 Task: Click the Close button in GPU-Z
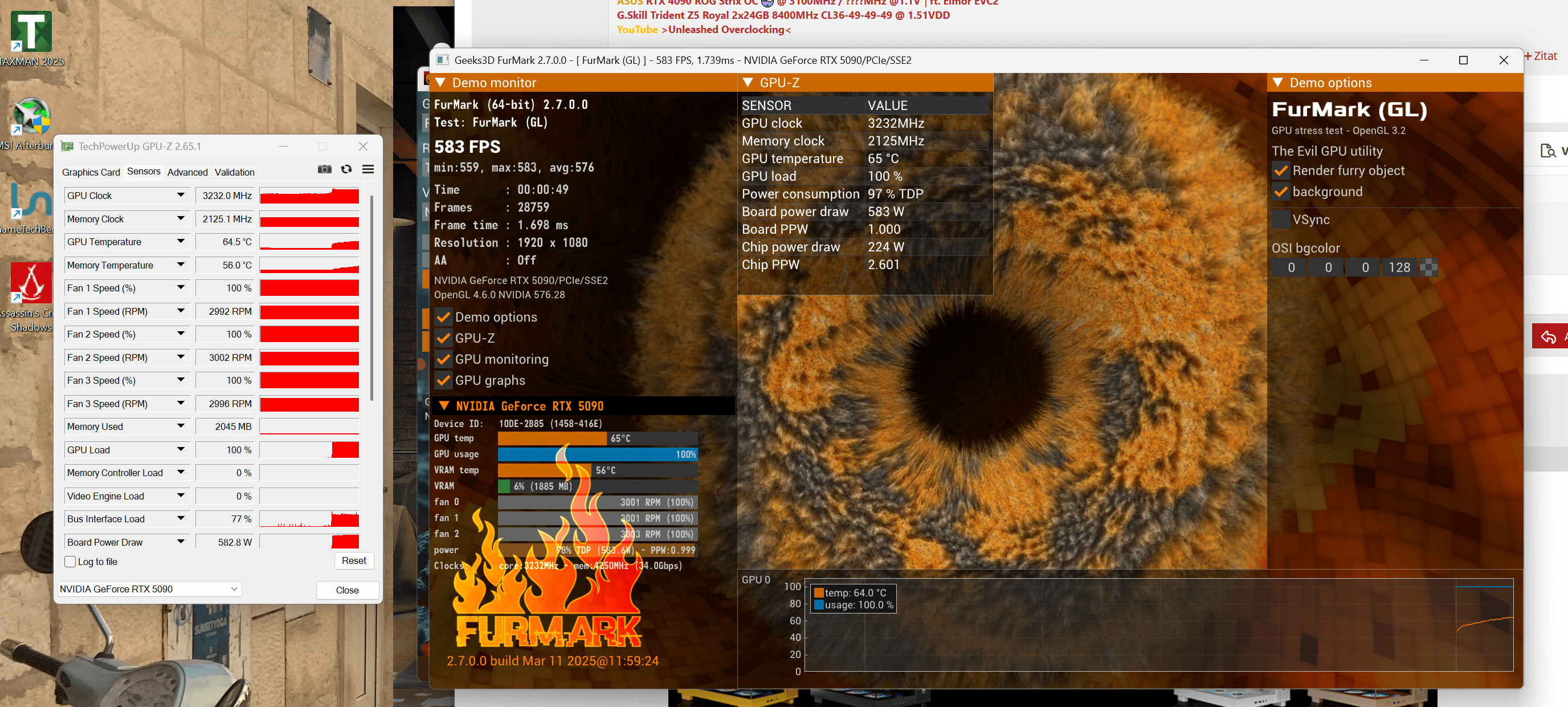click(347, 590)
